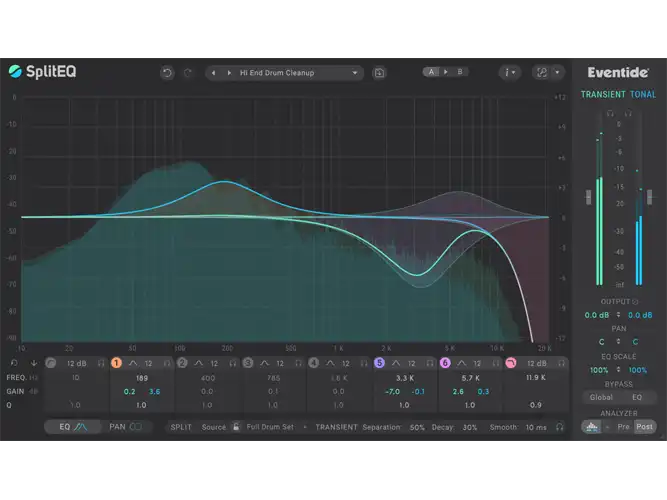Toggle the Source lock icon
The image size is (667, 500).
click(236, 426)
